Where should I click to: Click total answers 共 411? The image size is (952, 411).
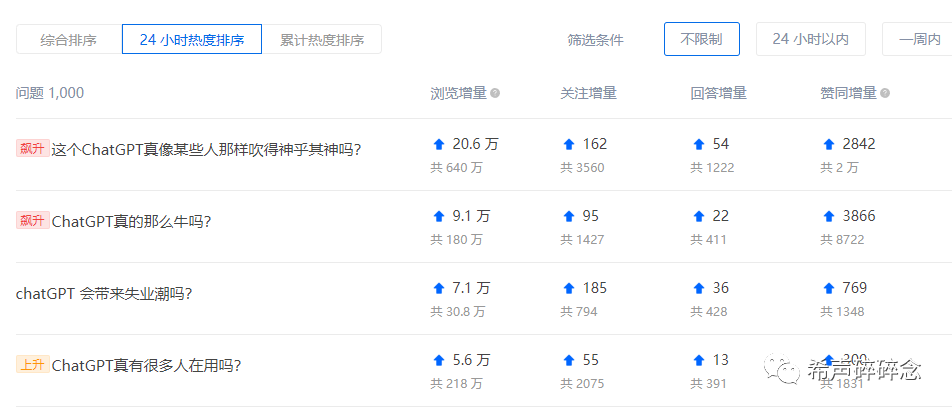(709, 240)
